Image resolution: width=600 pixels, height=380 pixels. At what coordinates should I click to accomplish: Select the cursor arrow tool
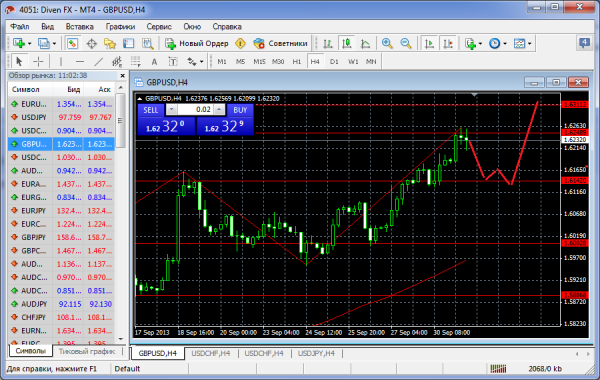19,61
